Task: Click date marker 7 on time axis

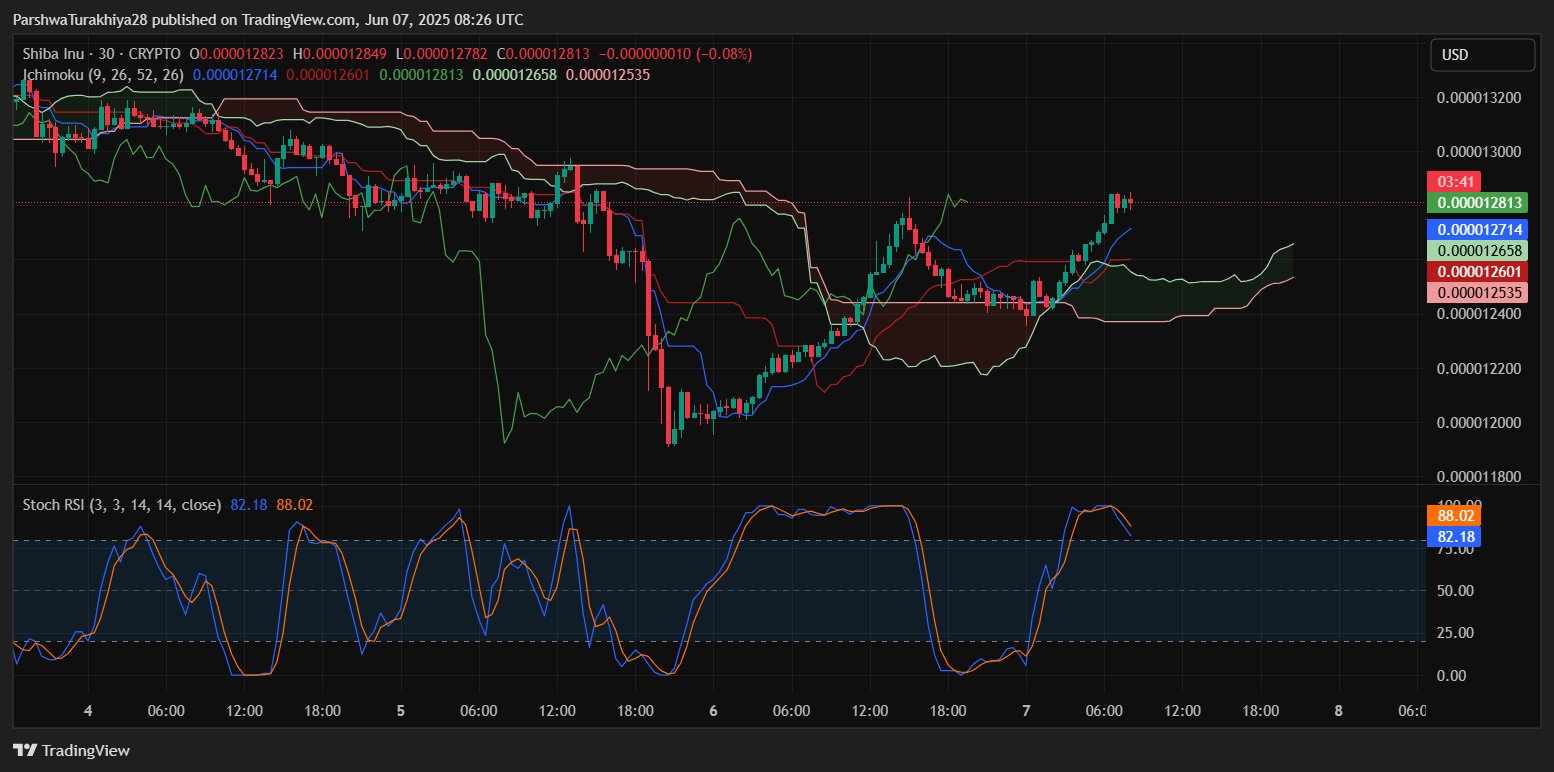Action: coord(1026,711)
